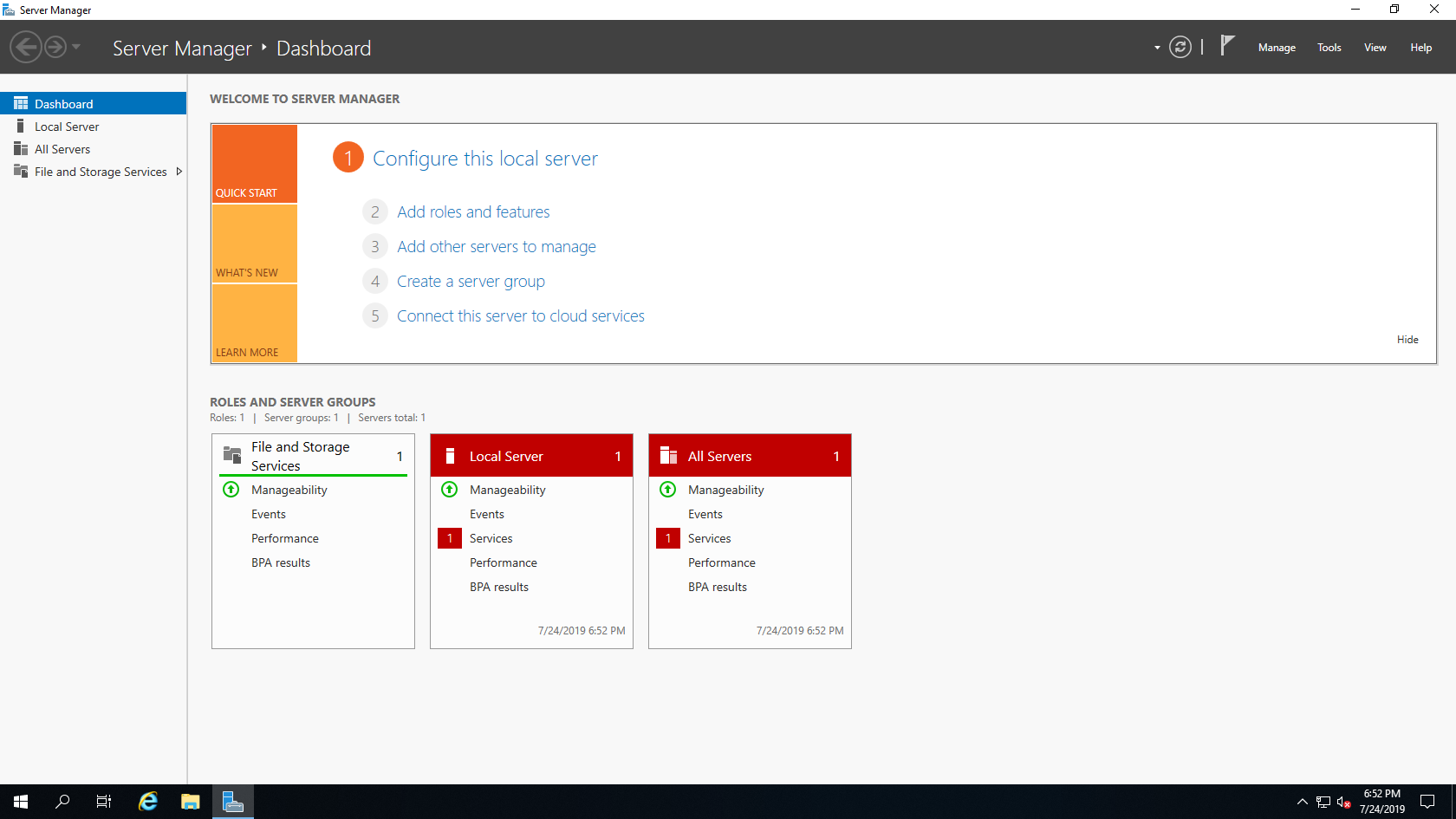Open Local Server tile header
This screenshot has width=1456, height=819.
tap(531, 456)
